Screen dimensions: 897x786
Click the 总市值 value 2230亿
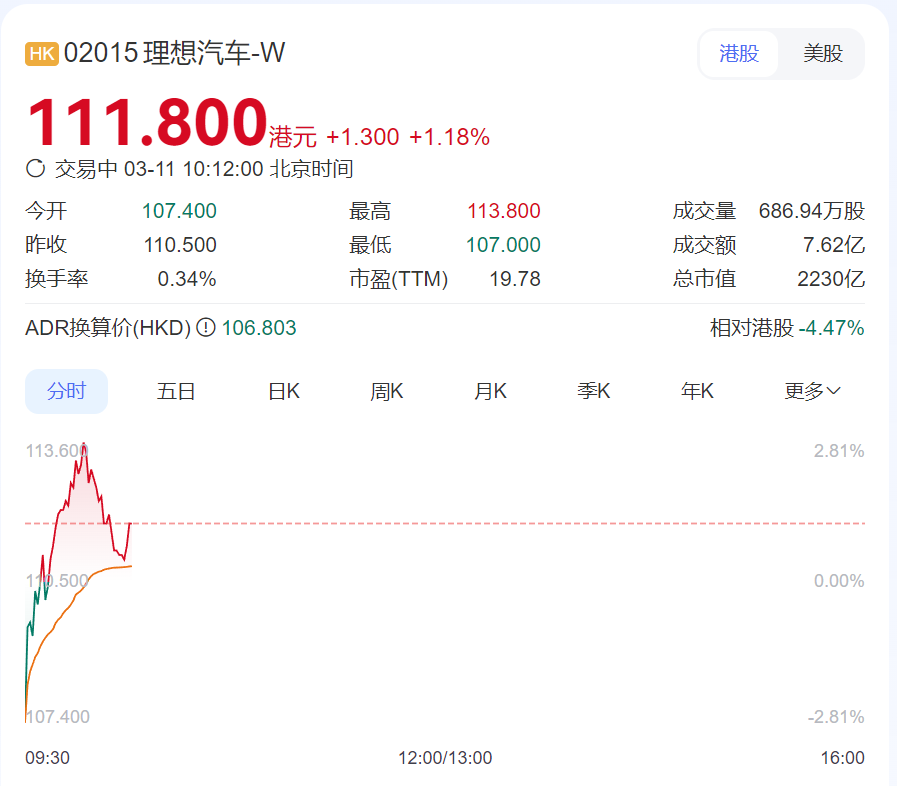831,279
